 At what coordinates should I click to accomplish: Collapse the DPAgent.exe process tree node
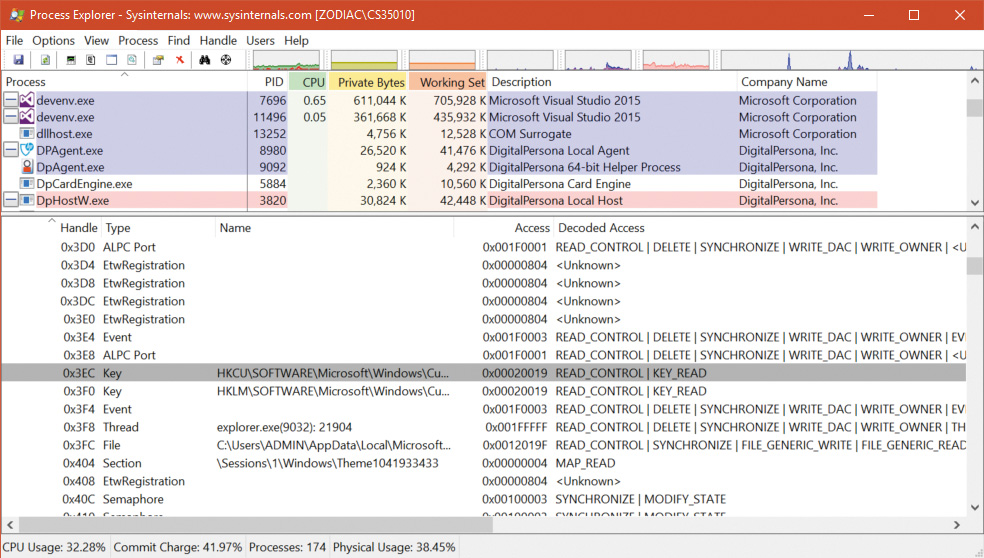tap(10, 151)
